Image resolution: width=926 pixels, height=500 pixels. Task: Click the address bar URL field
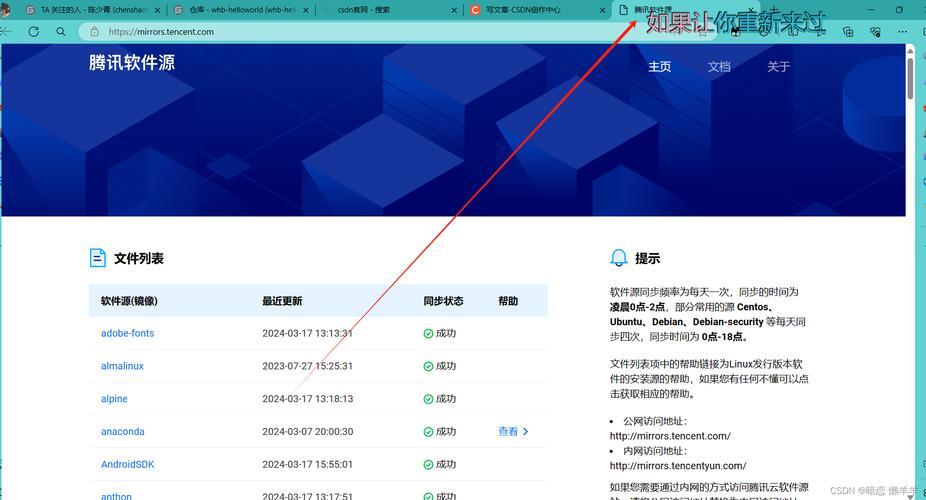(397, 31)
